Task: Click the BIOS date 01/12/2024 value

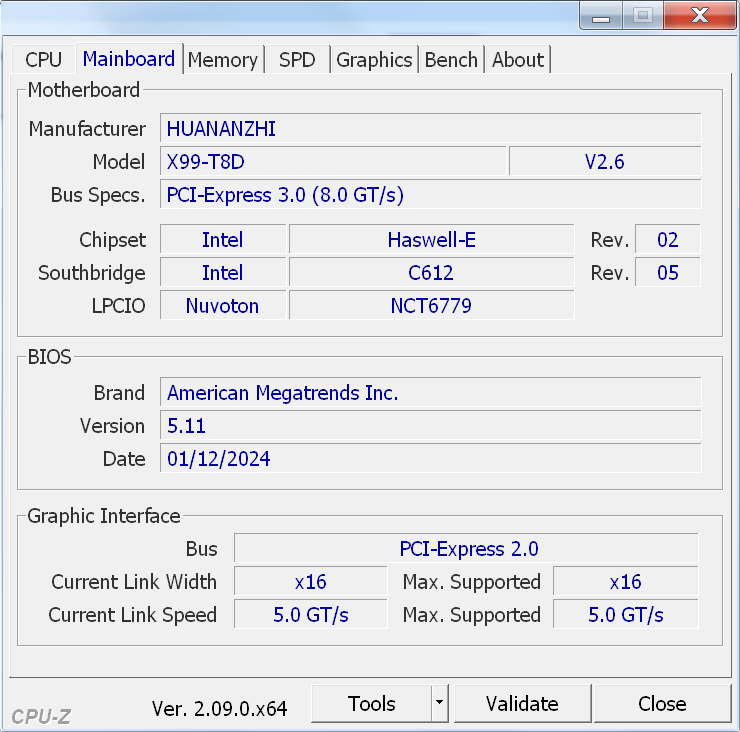Action: pos(430,459)
